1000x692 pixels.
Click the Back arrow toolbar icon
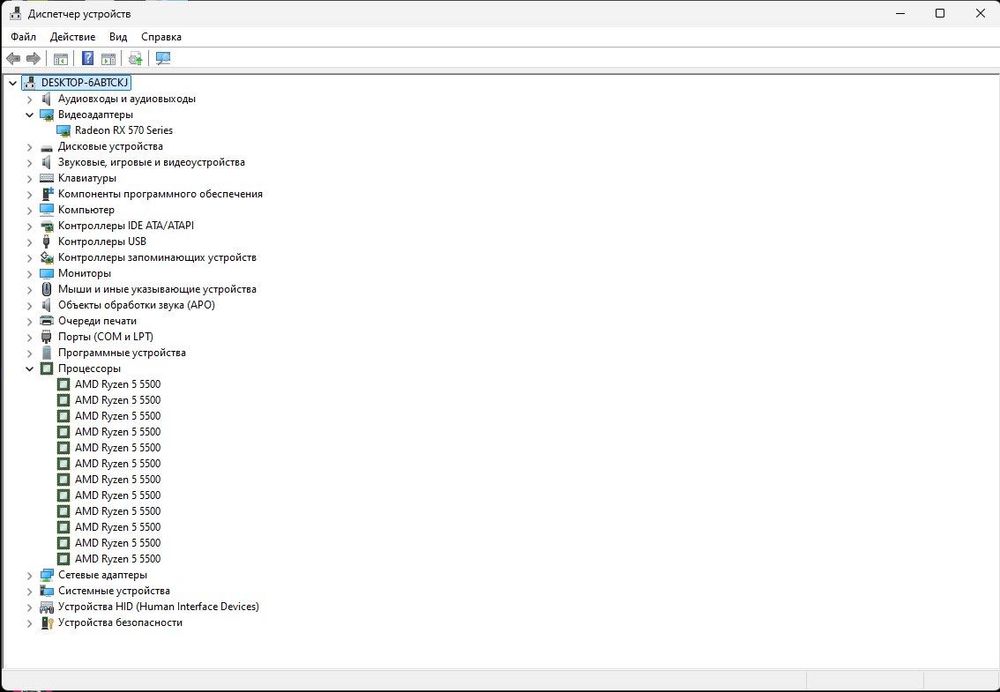click(13, 59)
